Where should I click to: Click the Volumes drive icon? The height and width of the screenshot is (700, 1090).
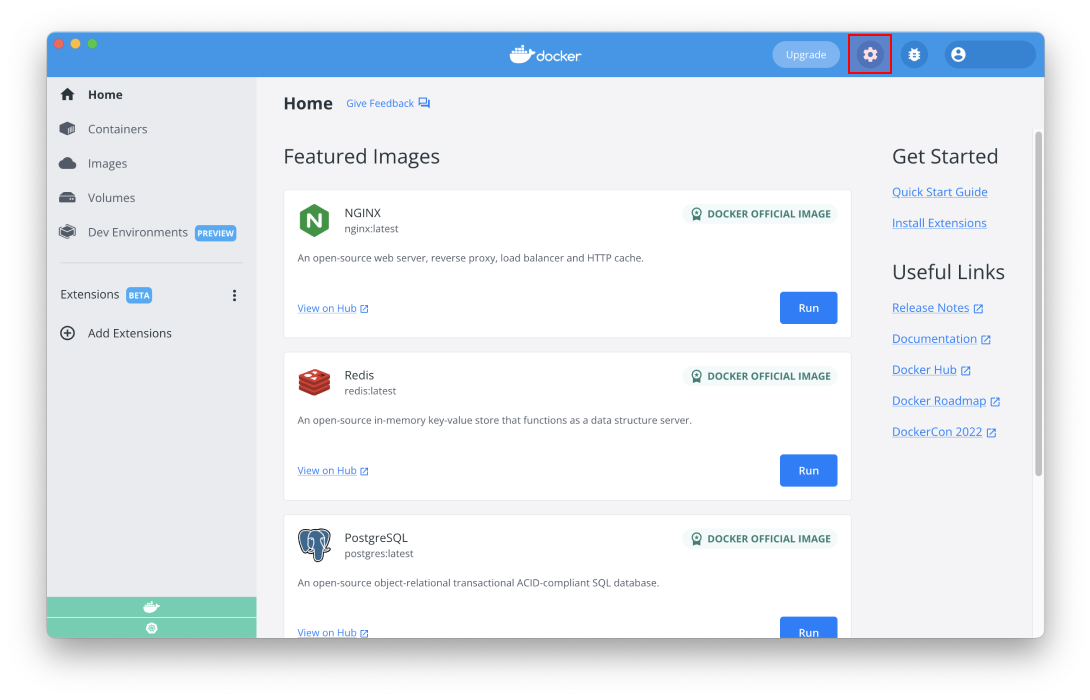[67, 197]
